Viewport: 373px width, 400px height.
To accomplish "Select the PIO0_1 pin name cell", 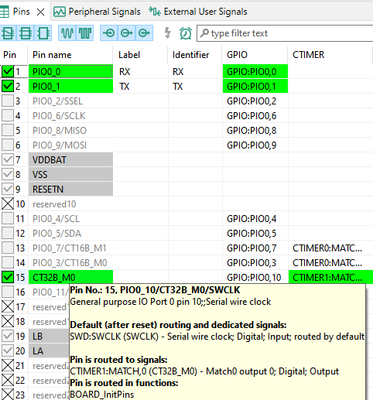I will 71,86.
